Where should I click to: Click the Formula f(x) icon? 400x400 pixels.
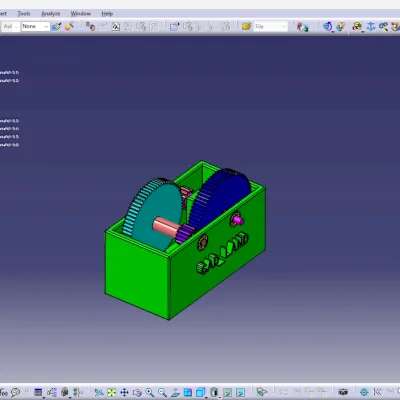point(4,392)
